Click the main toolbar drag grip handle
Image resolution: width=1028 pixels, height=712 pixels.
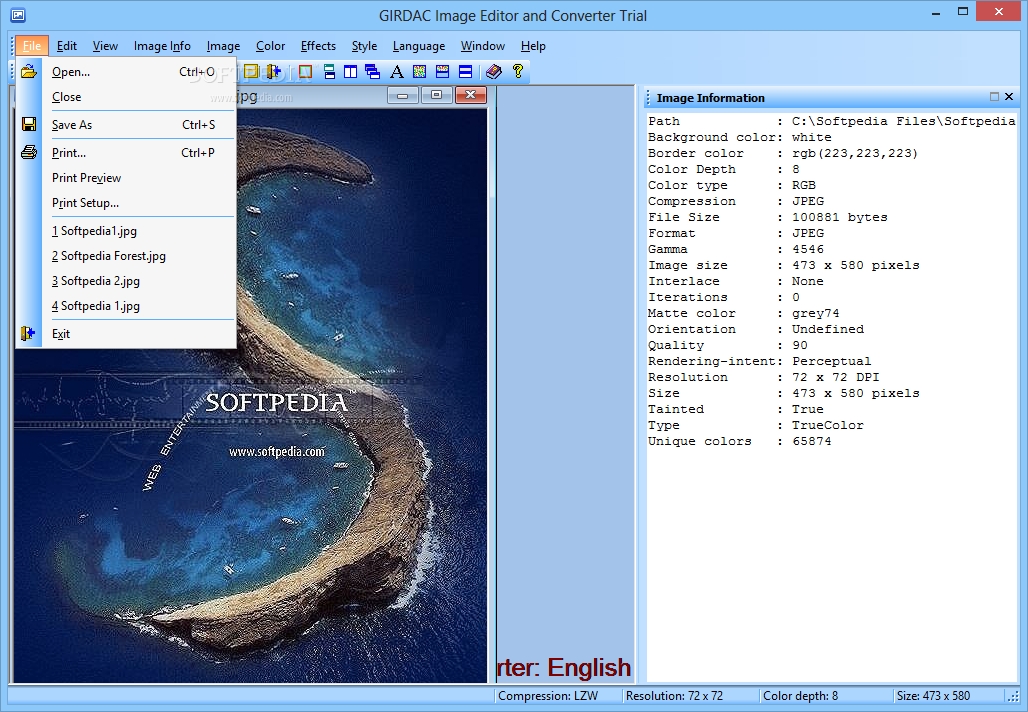12,71
